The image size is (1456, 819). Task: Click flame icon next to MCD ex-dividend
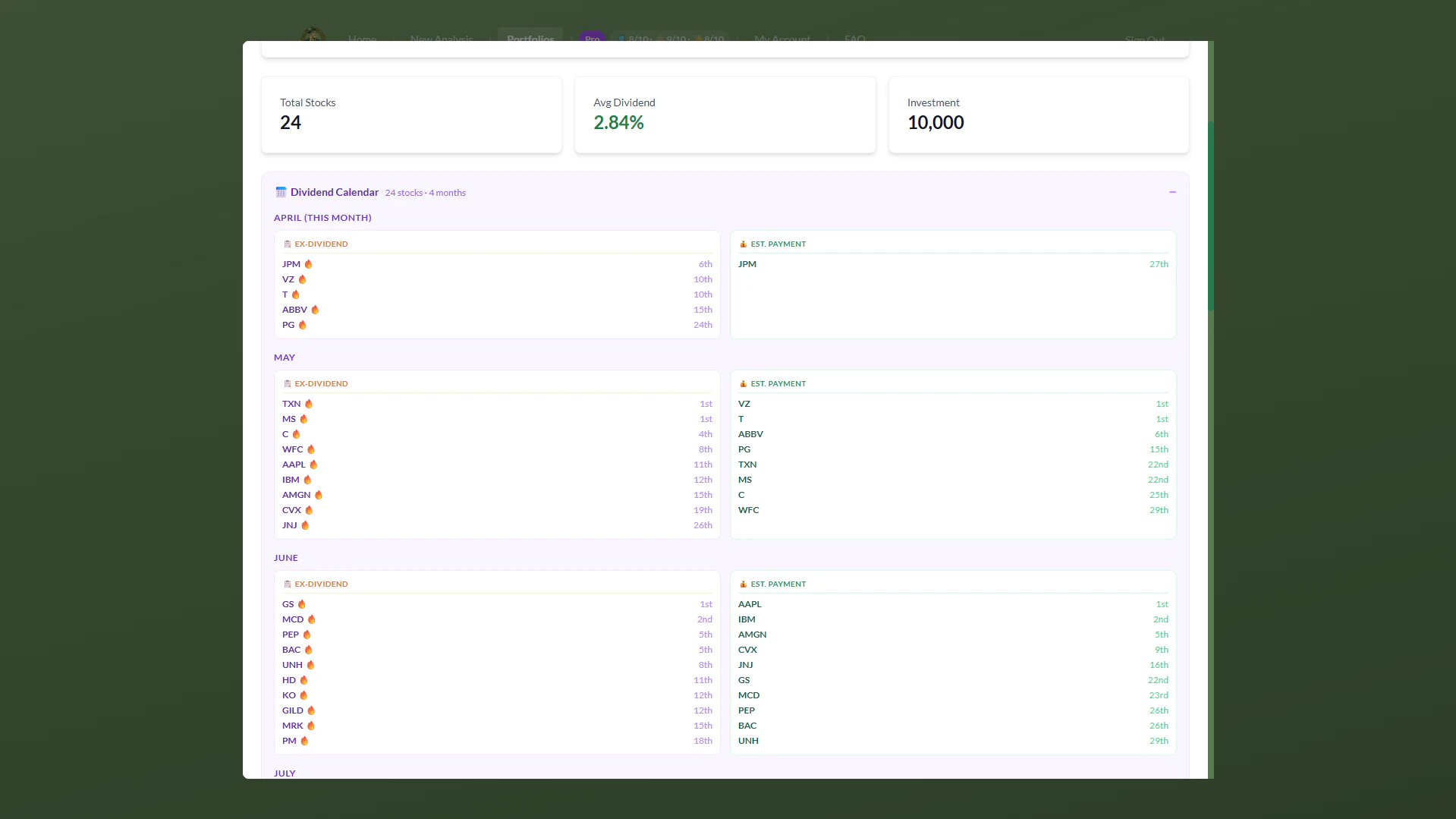point(311,619)
